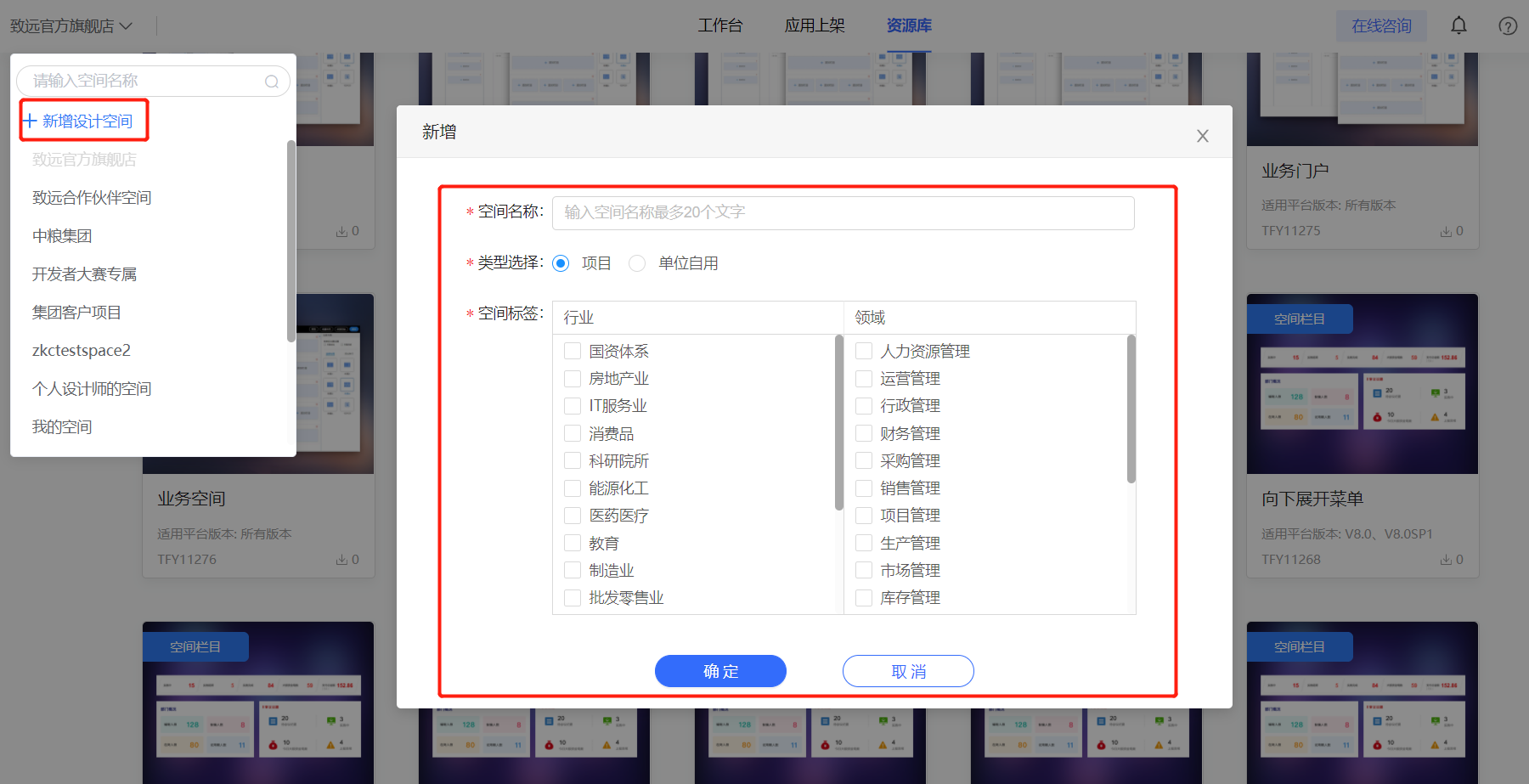Screen dimensions: 1529x784
Task: Check the 人力资源管理 checkbox
Action: coord(864,351)
